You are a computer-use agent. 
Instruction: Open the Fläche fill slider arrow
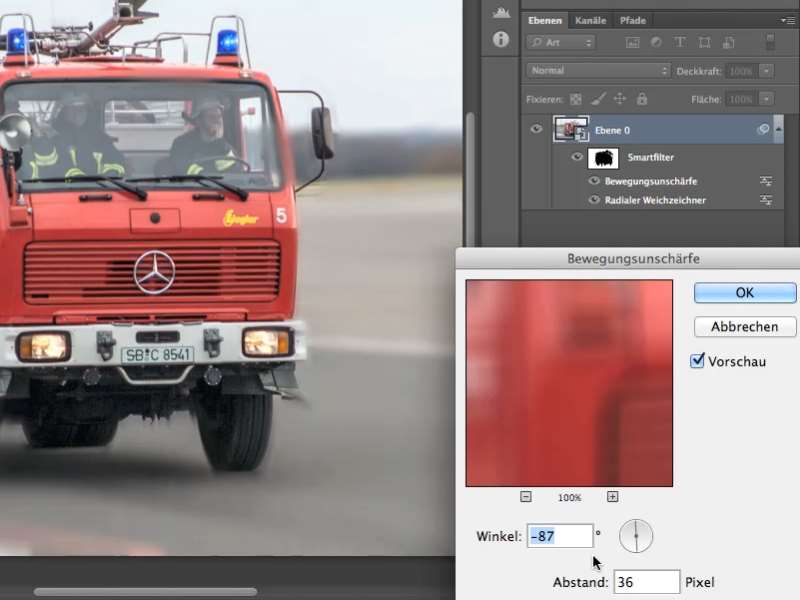click(766, 99)
